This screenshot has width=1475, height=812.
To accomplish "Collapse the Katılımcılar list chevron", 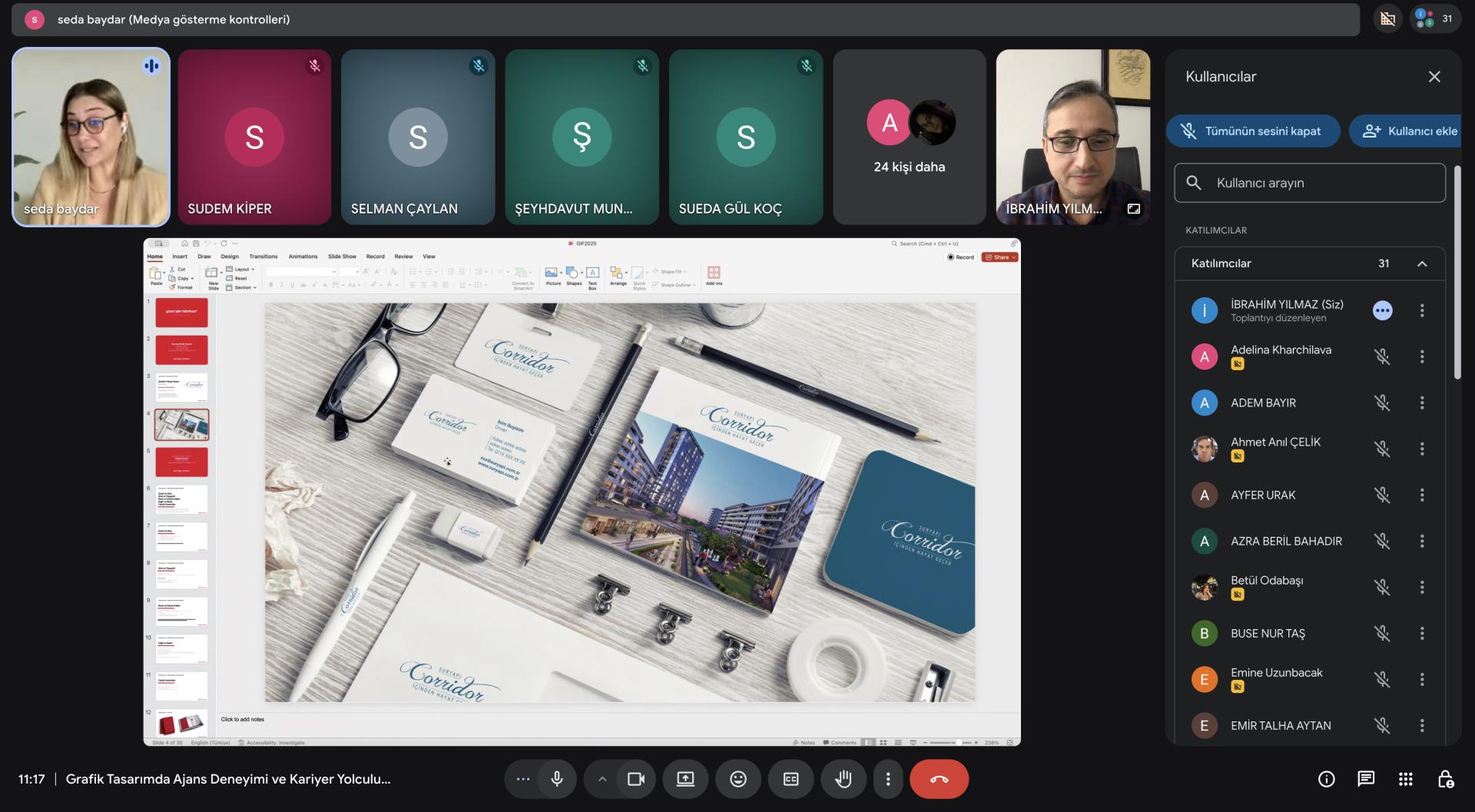I will click(1422, 263).
